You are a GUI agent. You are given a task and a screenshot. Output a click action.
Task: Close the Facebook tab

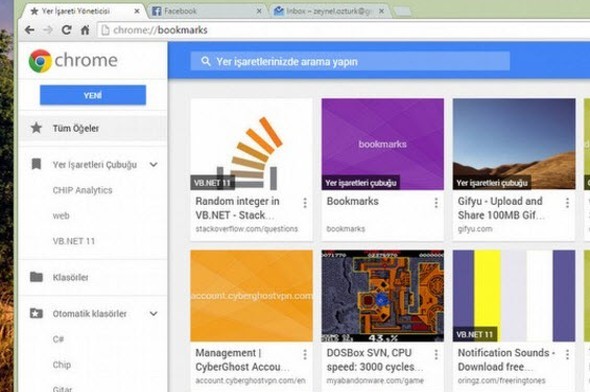click(x=259, y=11)
